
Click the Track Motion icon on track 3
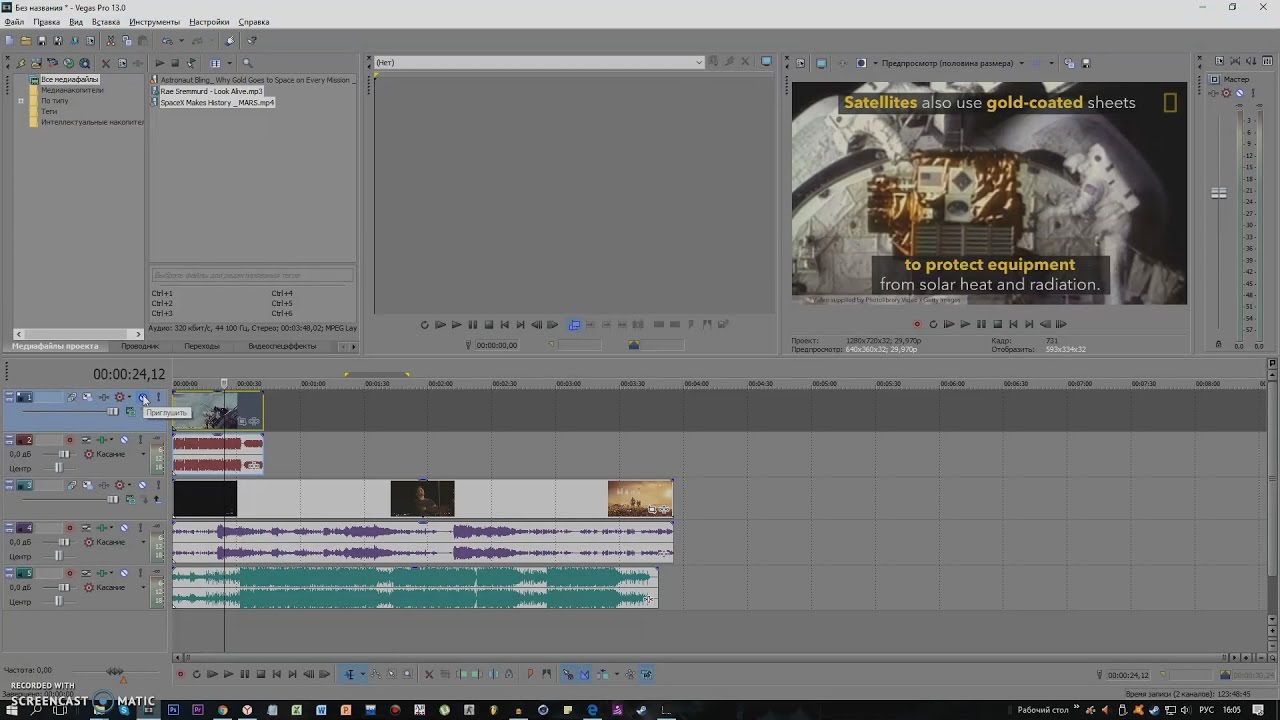(87, 485)
